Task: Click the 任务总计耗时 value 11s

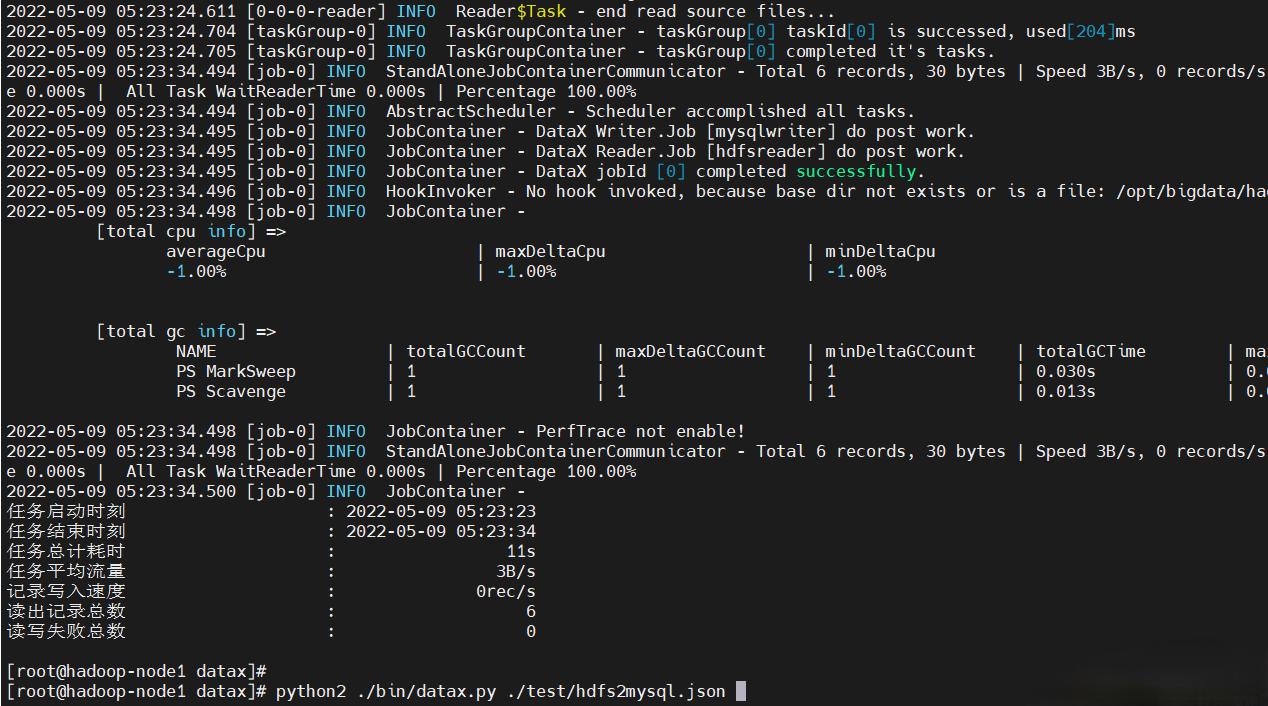Action: point(522,551)
